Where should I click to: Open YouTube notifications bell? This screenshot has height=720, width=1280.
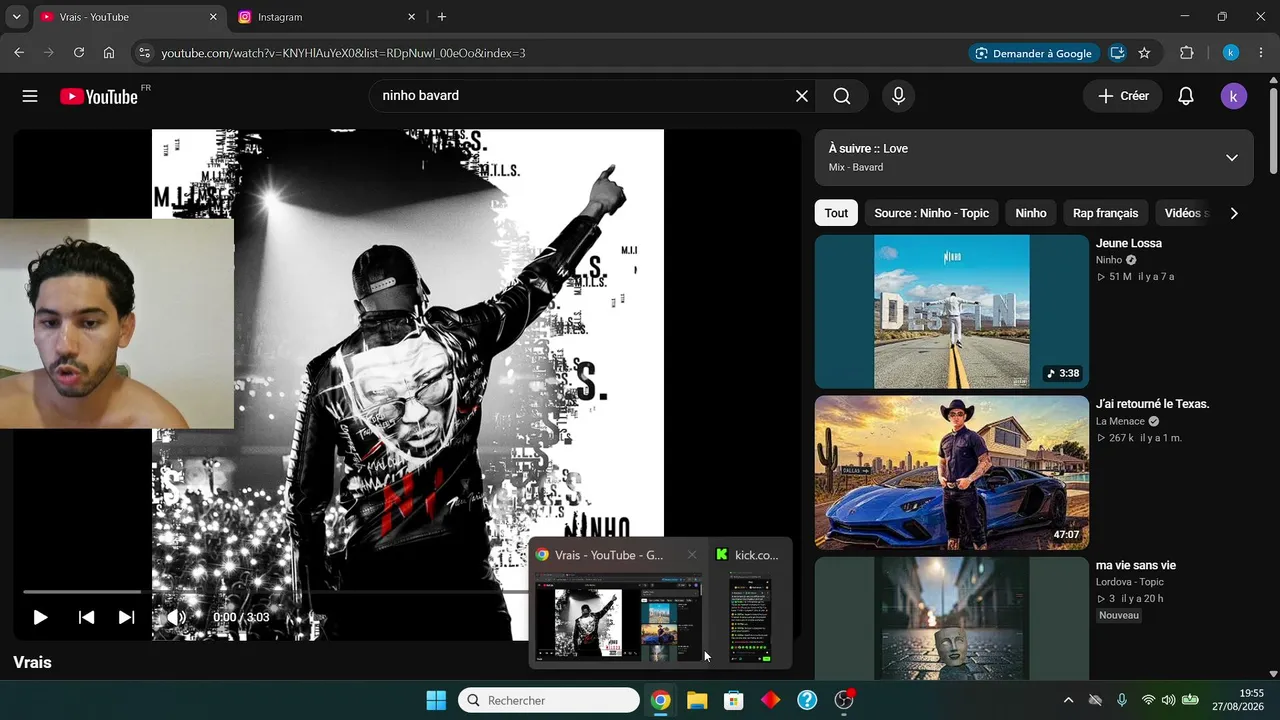(x=1186, y=96)
